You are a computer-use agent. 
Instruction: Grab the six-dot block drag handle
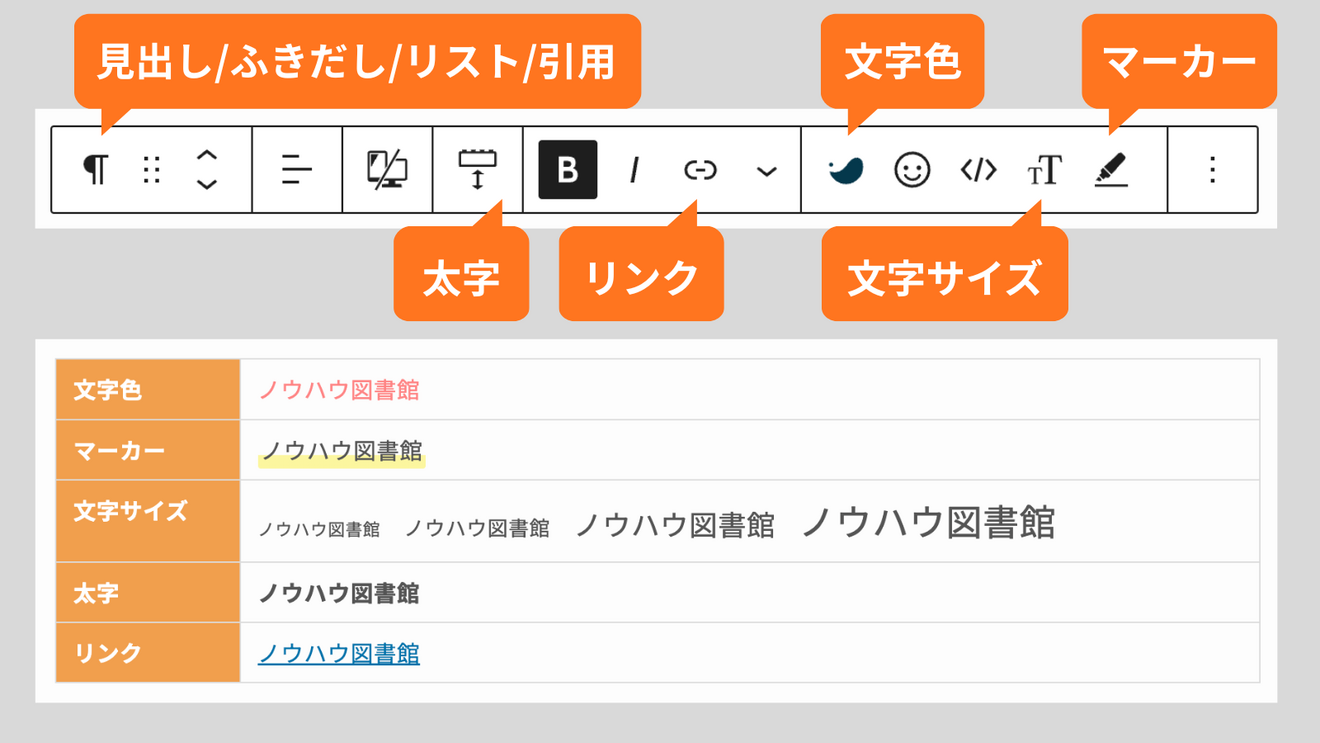click(x=151, y=170)
